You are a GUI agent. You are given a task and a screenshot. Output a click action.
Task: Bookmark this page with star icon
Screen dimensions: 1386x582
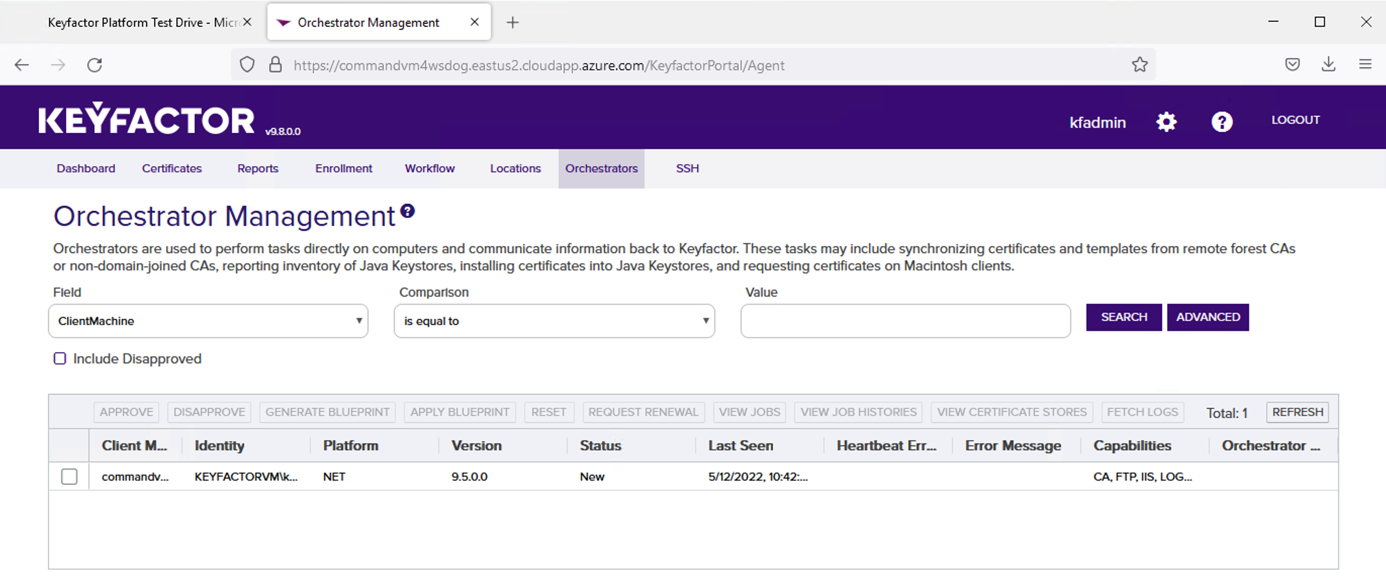[x=1139, y=65]
